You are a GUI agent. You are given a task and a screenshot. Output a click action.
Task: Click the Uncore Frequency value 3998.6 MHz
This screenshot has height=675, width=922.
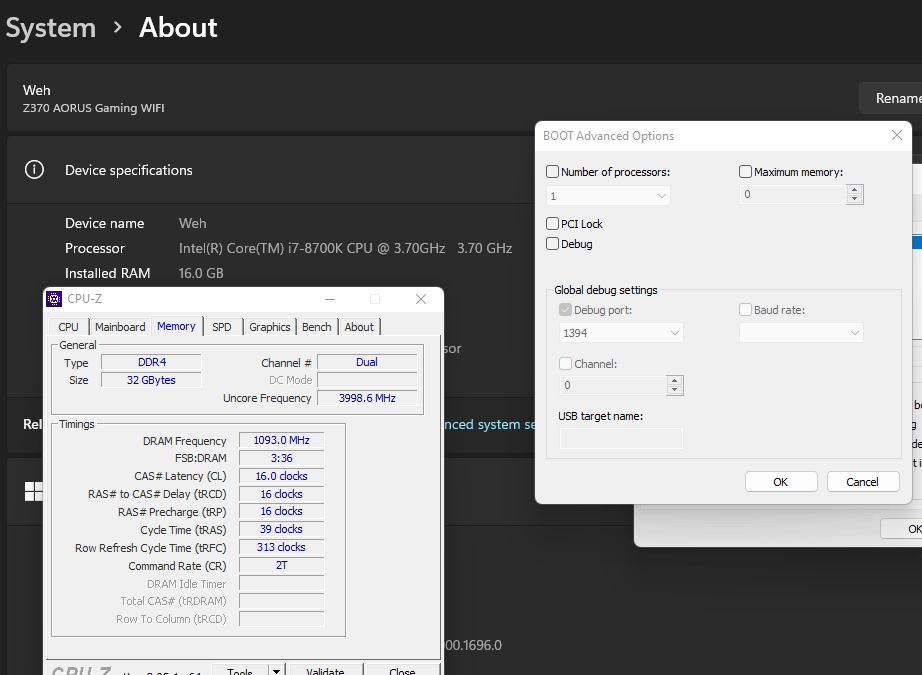coord(367,398)
